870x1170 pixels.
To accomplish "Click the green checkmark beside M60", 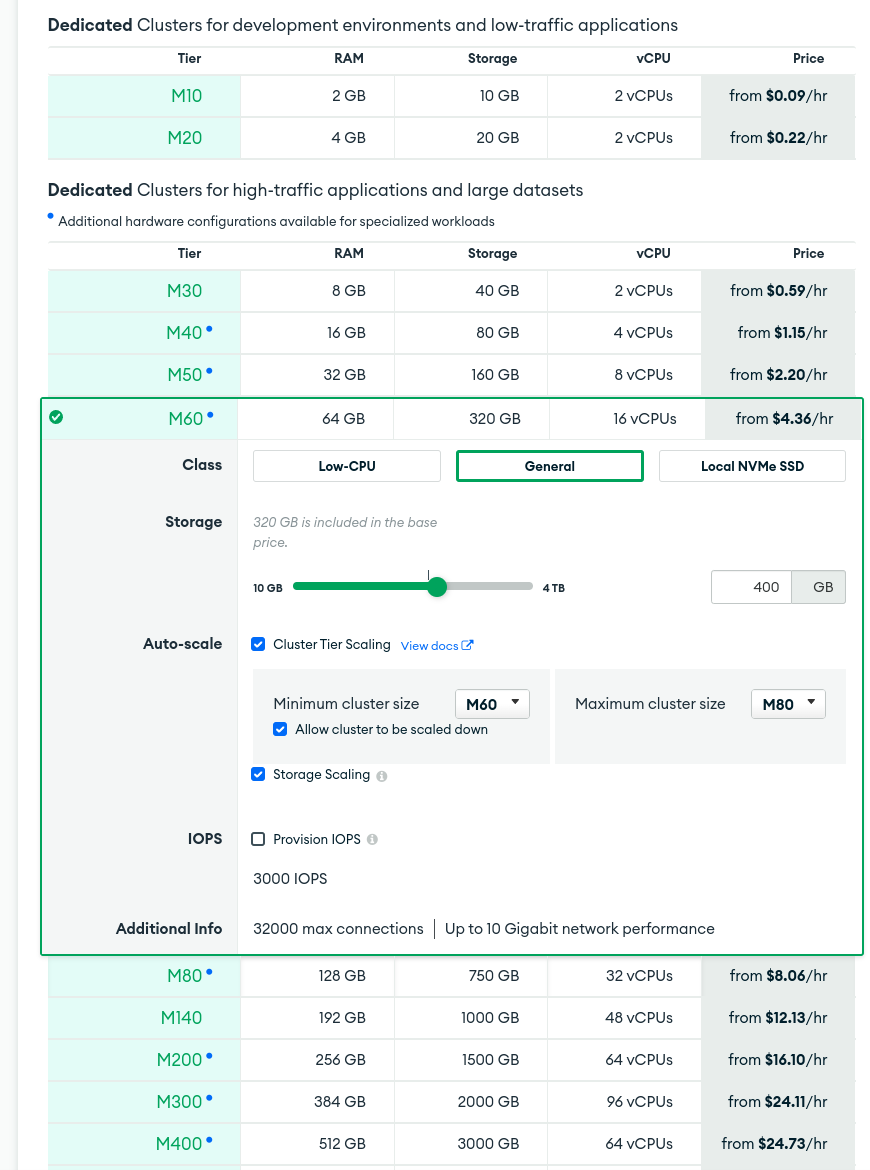I will tap(56, 417).
